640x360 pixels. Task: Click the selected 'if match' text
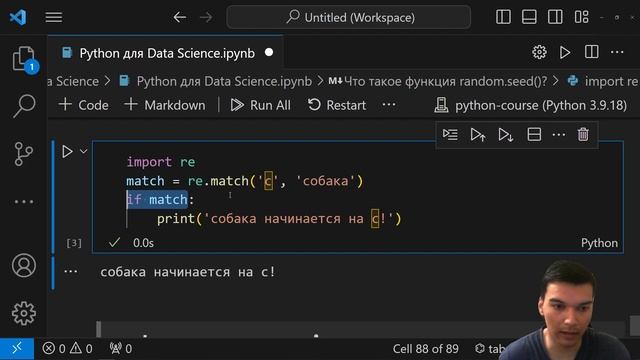click(x=157, y=200)
